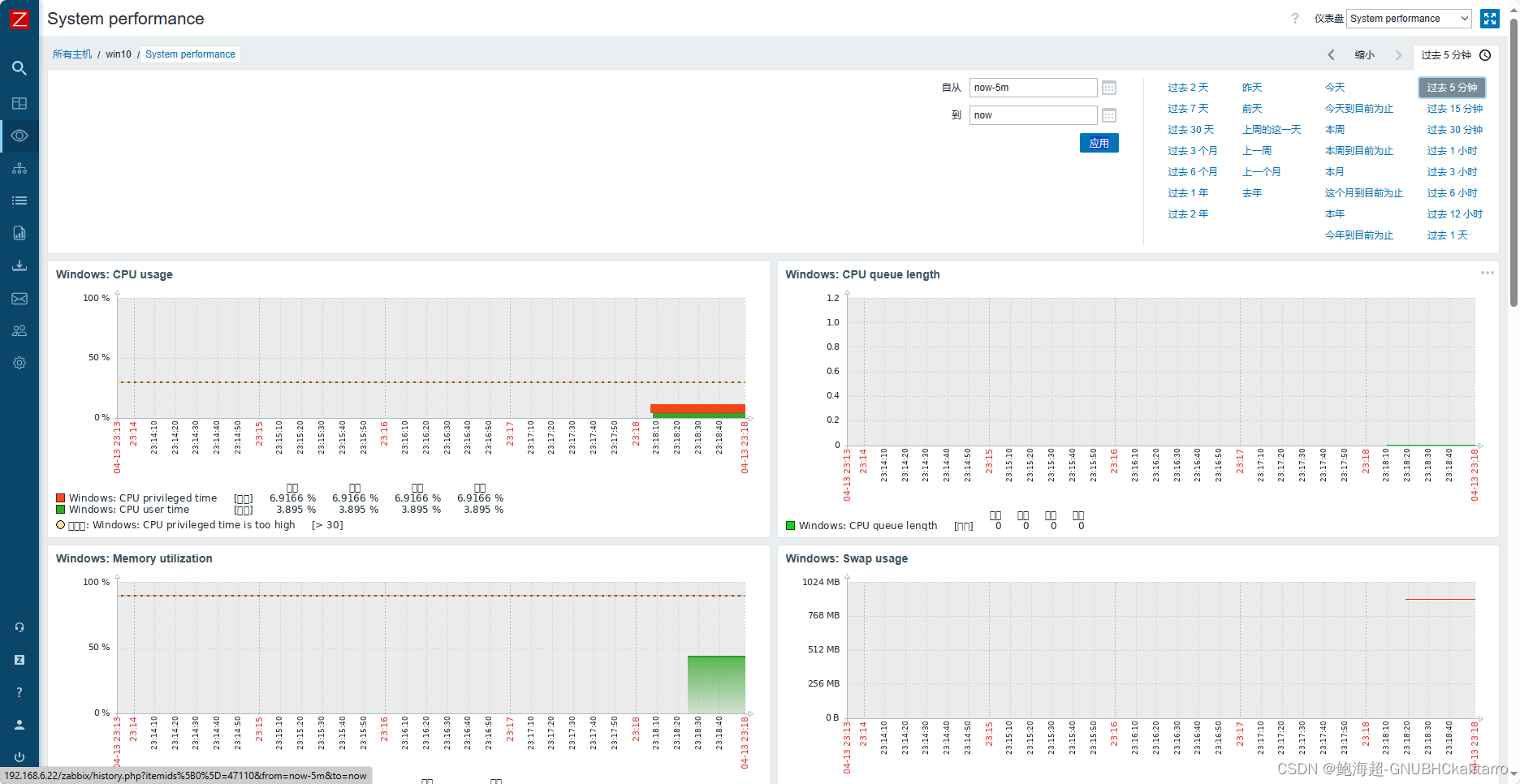Select the 过去 1 天 range
This screenshot has width=1520, height=784.
coord(1448,235)
